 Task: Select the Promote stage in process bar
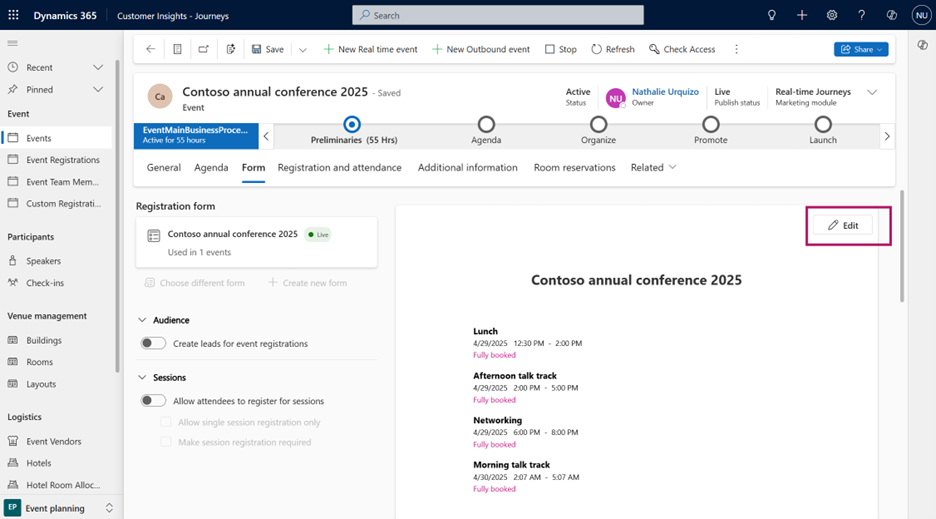click(x=710, y=125)
